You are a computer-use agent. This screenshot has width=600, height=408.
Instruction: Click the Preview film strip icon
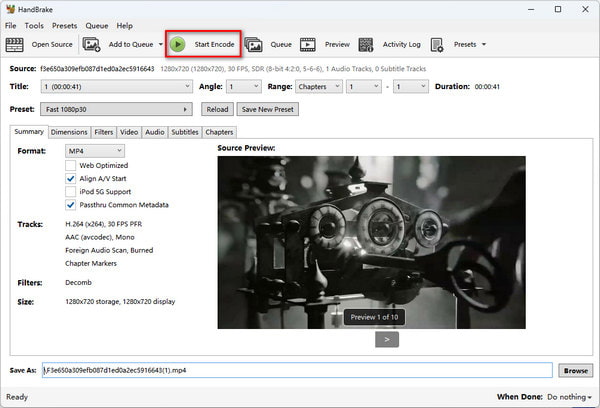[308, 44]
